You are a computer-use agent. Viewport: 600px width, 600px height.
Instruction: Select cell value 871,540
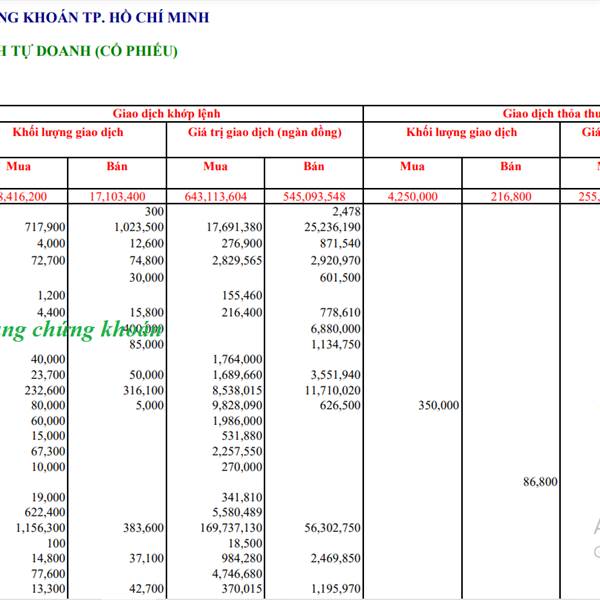(x=340, y=243)
